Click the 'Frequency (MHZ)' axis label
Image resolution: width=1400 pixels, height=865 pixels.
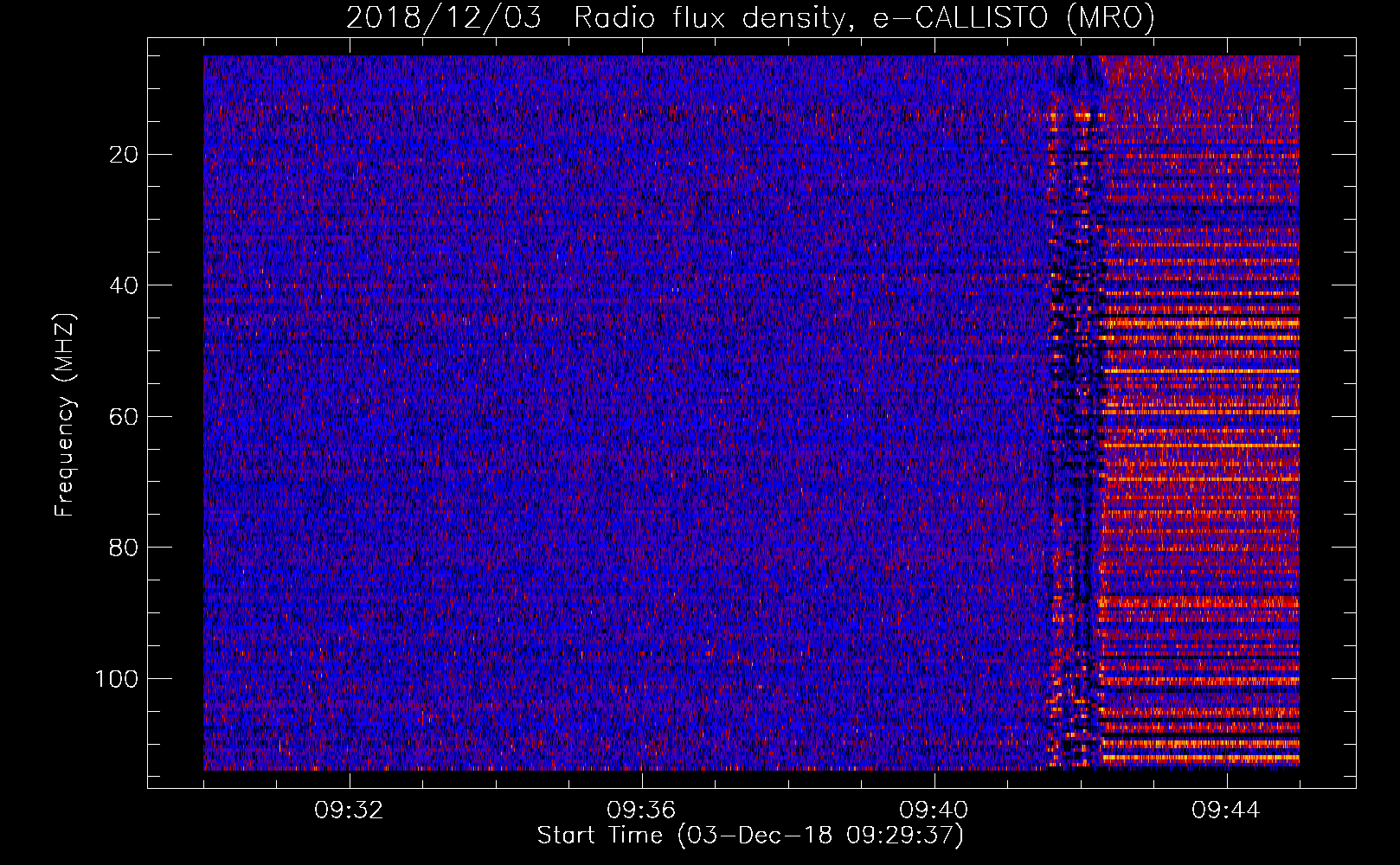[x=65, y=415]
